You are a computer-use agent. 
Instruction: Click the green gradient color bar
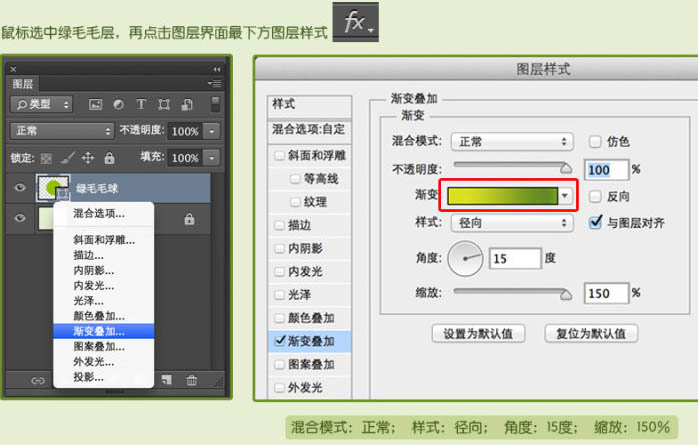(x=503, y=196)
